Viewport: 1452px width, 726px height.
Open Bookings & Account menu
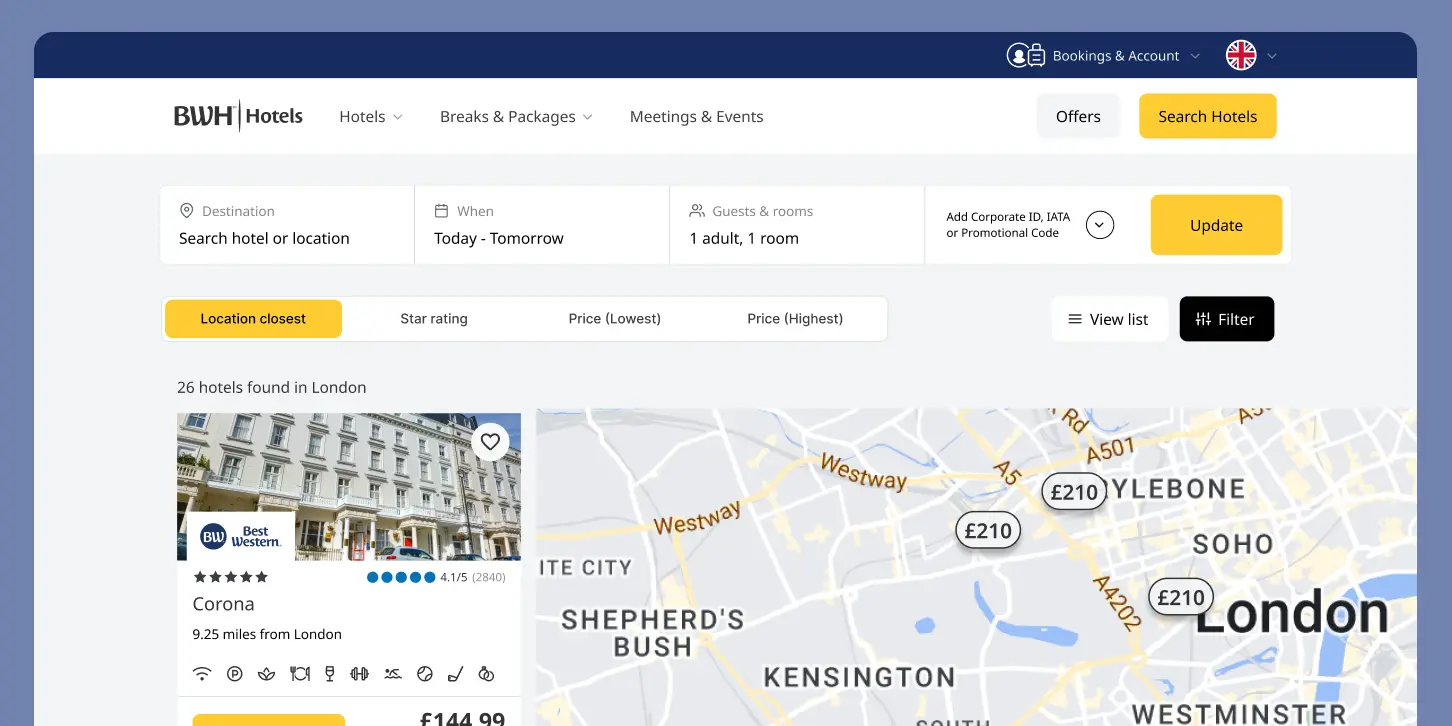pyautogui.click(x=1115, y=55)
